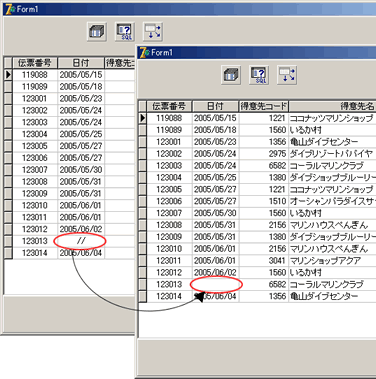The width and height of the screenshot is (376, 379).
Task: Select customer code 2975 cell
Action: pos(264,154)
